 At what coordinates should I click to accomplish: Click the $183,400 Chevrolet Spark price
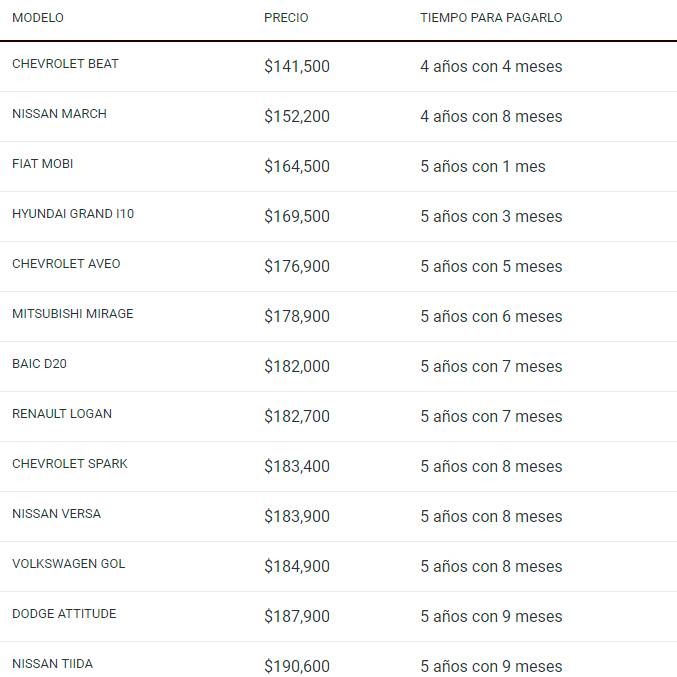coord(297,466)
